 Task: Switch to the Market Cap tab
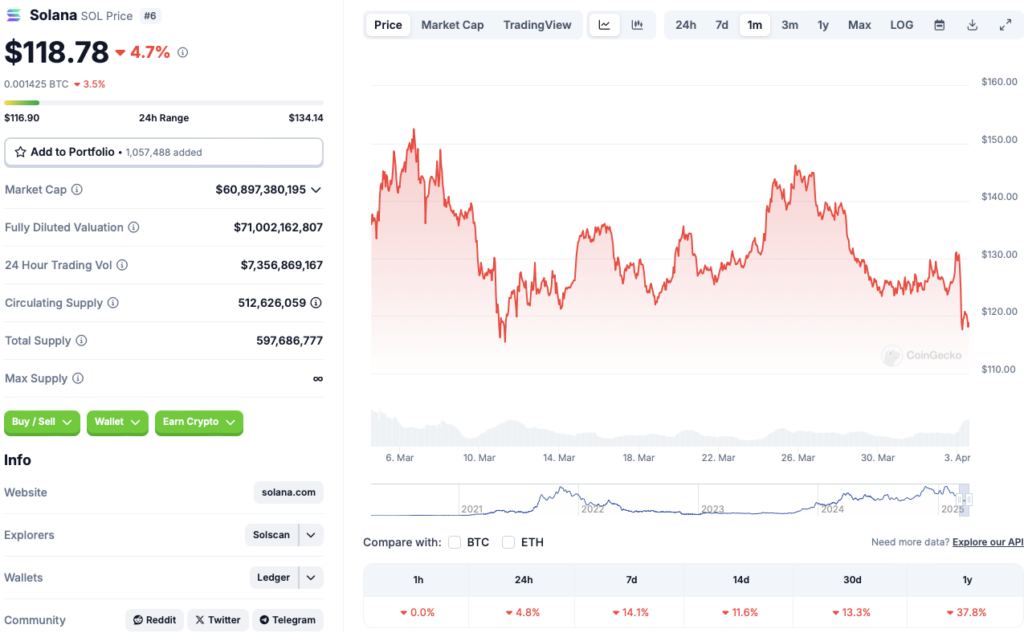[452, 24]
